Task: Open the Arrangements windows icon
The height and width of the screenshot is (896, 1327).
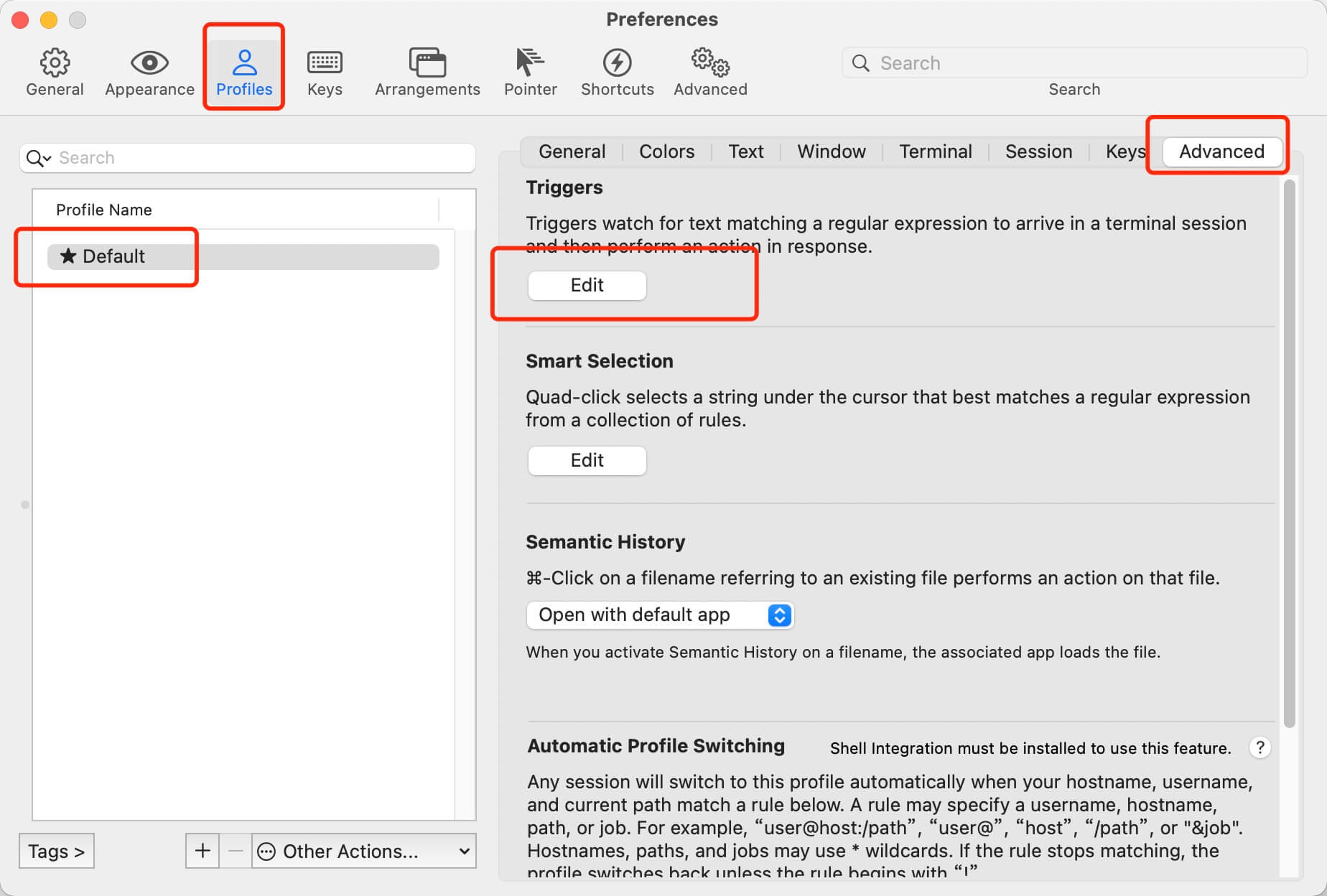Action: (x=427, y=63)
